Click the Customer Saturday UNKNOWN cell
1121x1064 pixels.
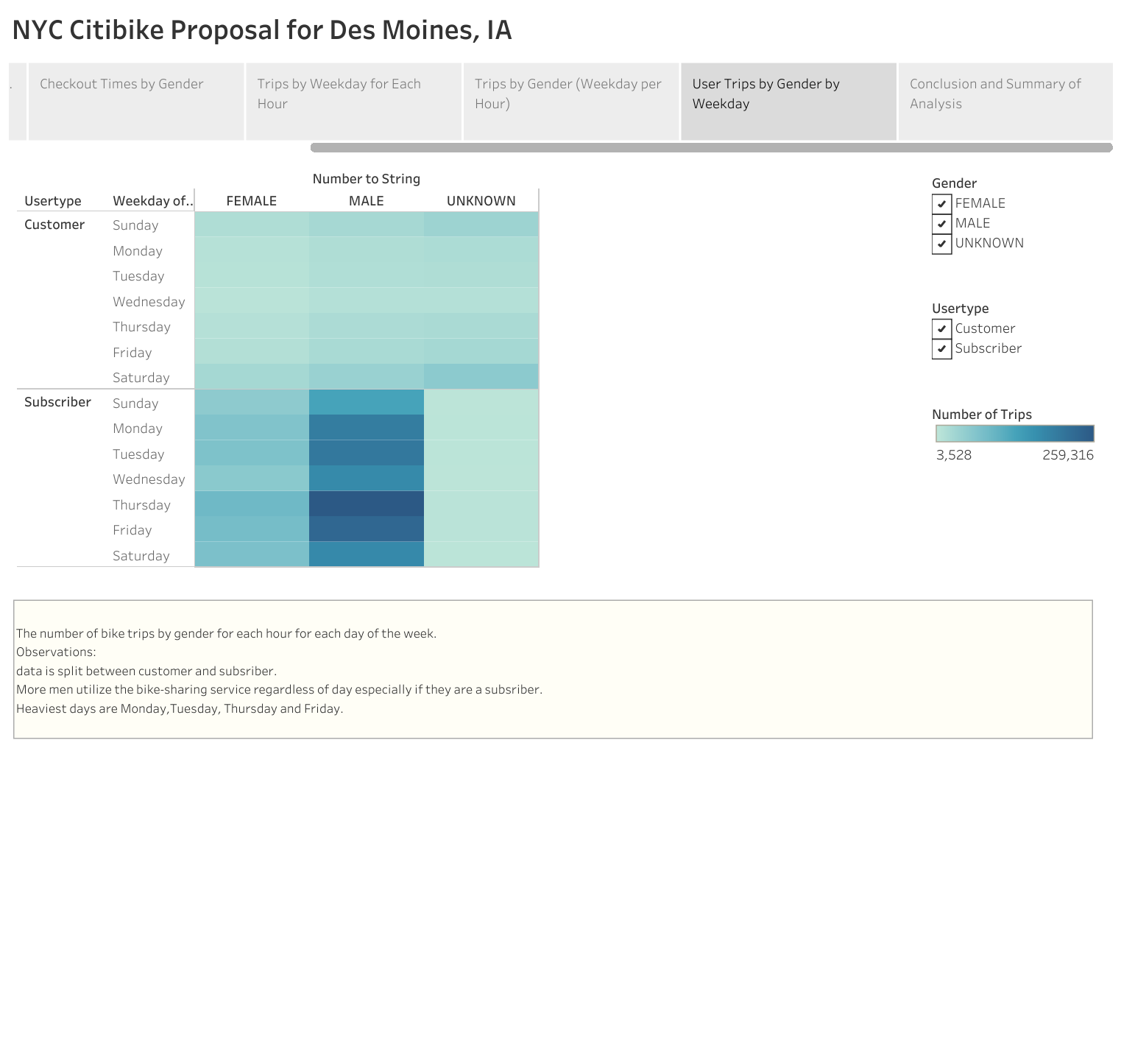[x=481, y=377]
